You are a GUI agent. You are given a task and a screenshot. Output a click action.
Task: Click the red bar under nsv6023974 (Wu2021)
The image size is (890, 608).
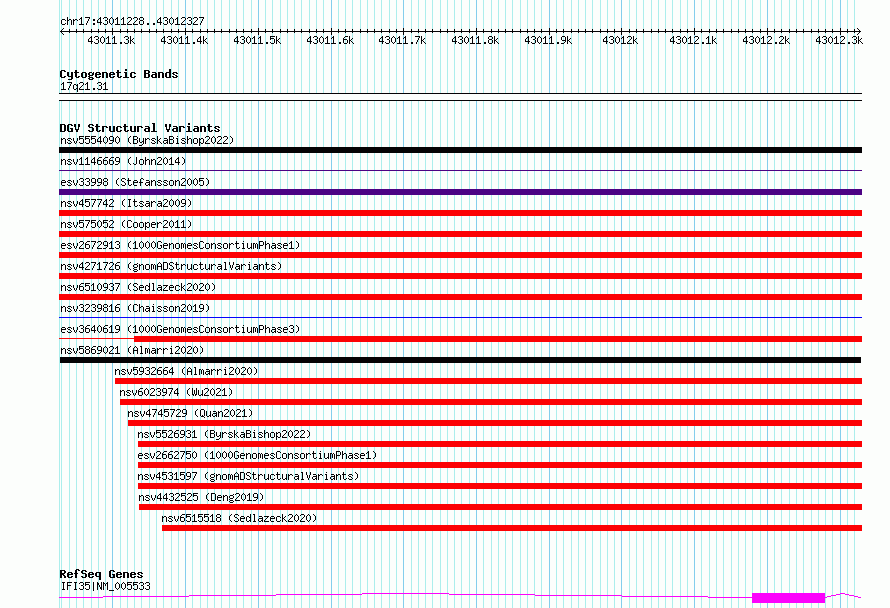coord(491,402)
